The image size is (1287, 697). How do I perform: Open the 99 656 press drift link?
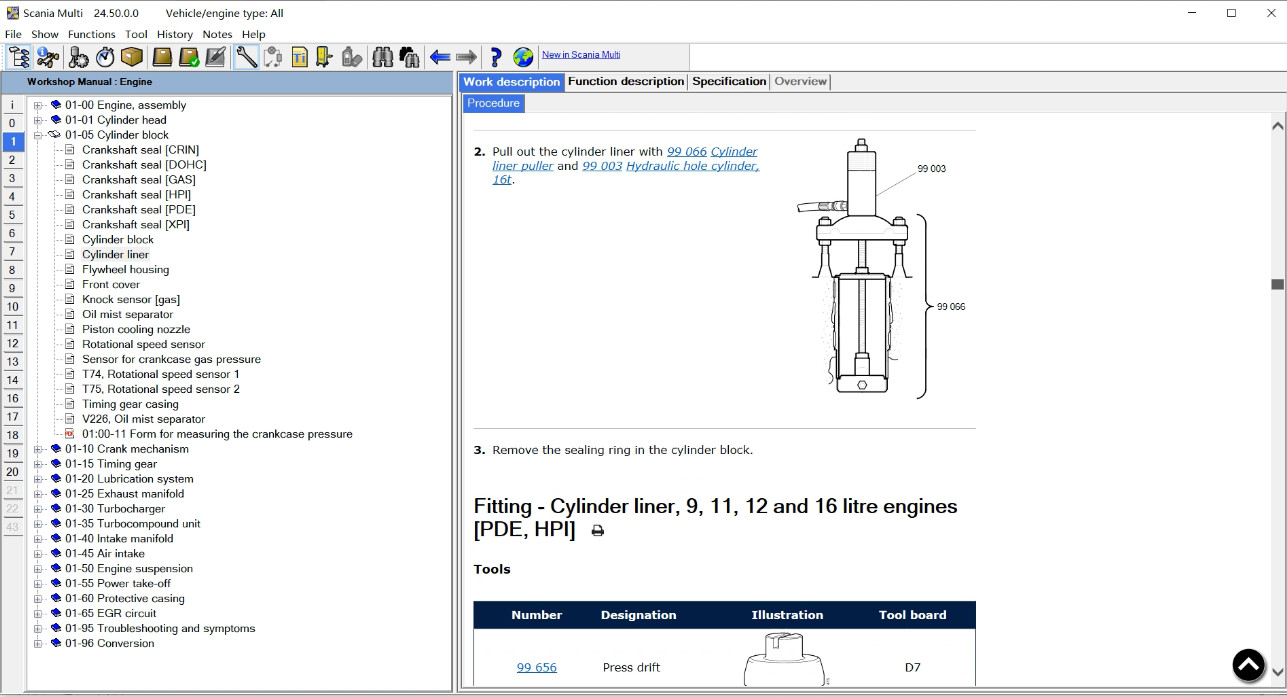537,668
